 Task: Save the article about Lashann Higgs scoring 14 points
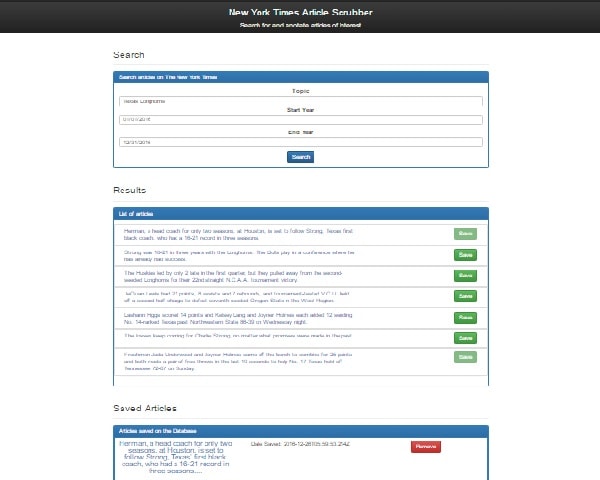465,318
